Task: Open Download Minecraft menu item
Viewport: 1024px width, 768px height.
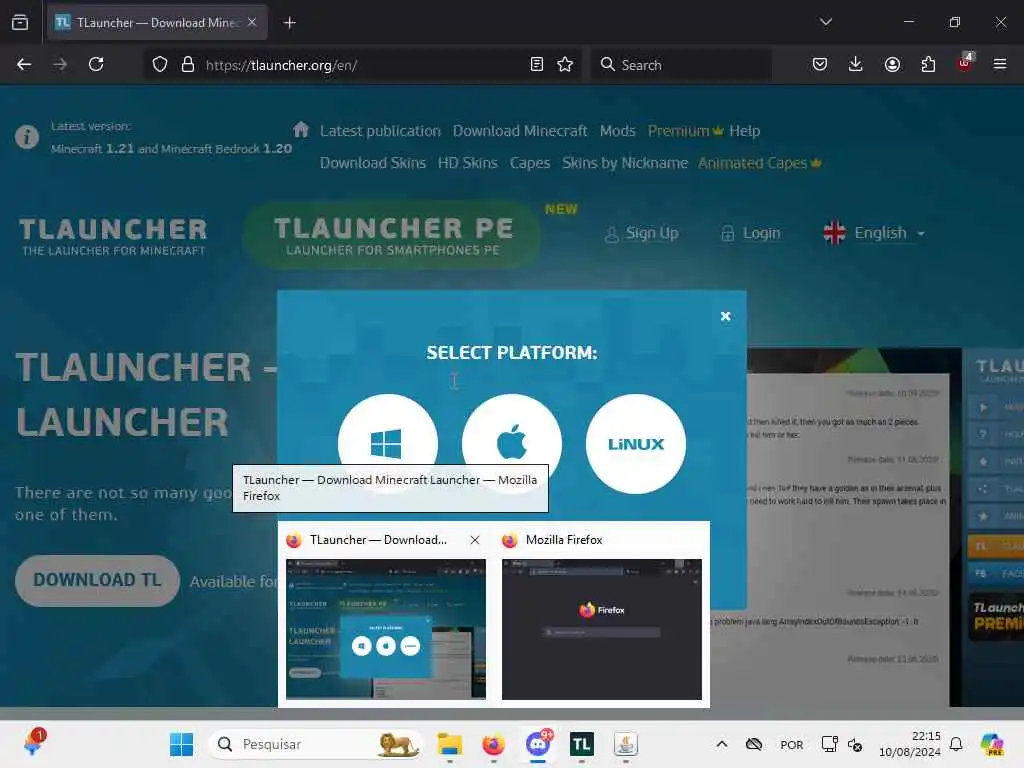Action: pyautogui.click(x=520, y=131)
